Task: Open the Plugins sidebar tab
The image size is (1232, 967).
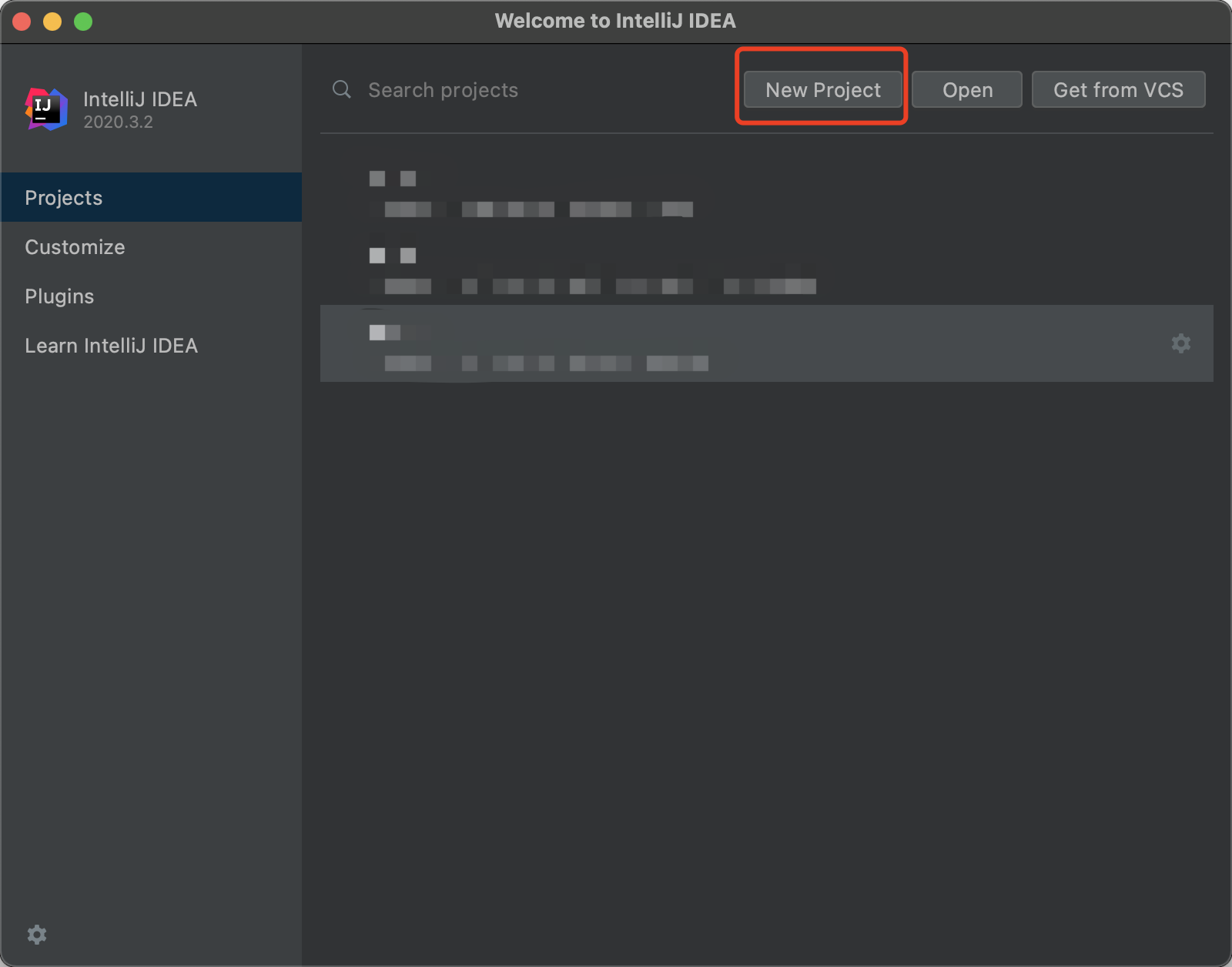Action: [x=151, y=296]
